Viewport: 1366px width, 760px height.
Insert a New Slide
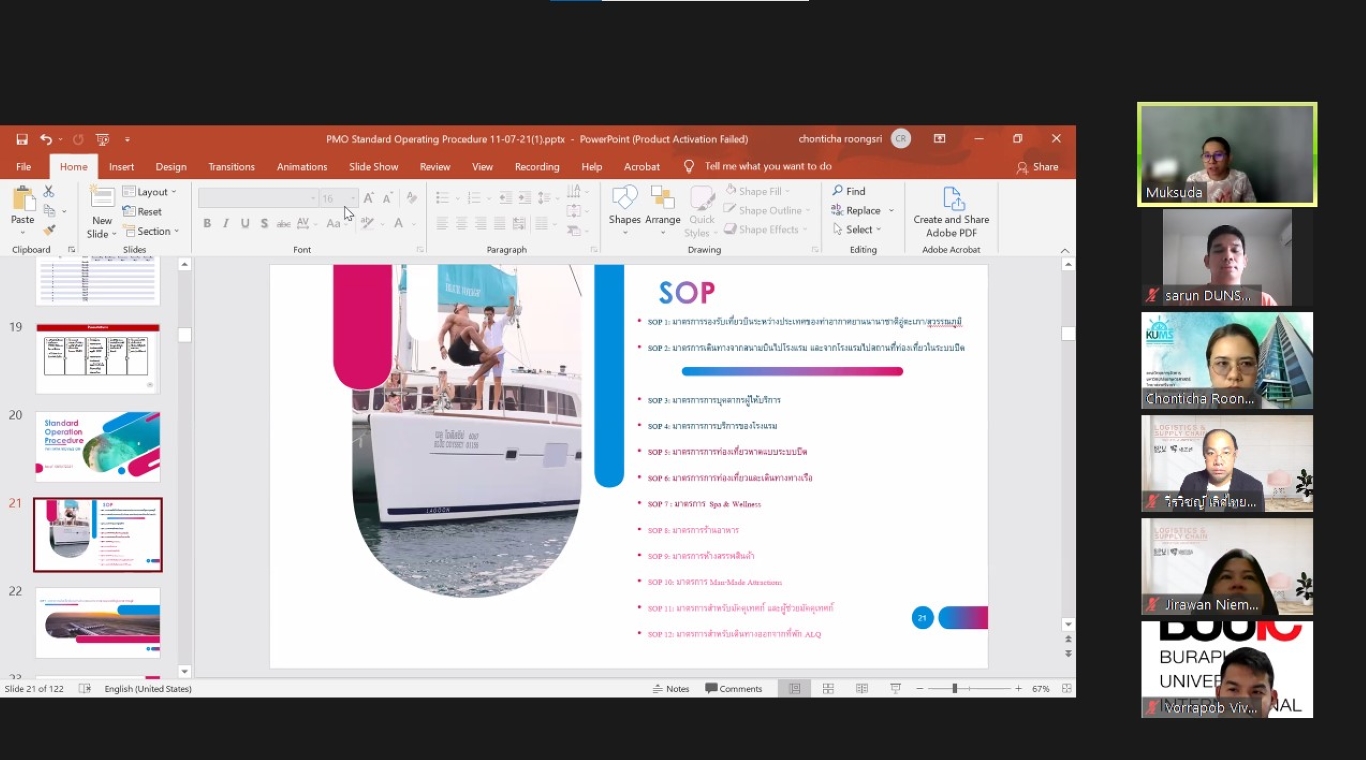102,212
